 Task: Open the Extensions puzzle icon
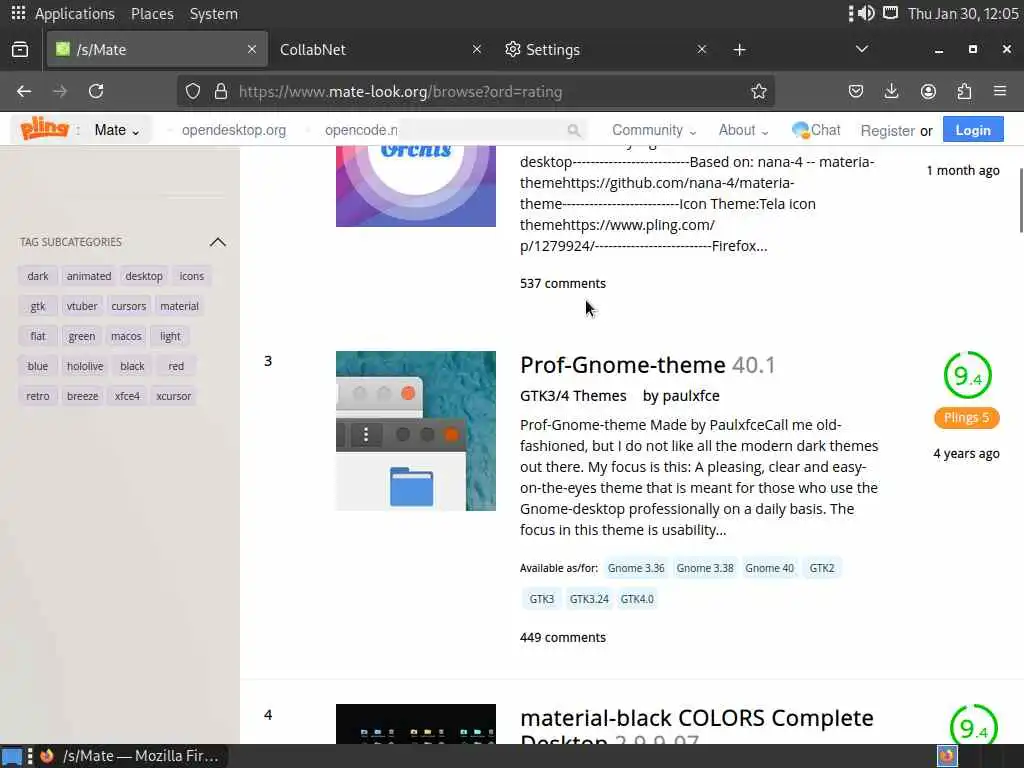pyautogui.click(x=964, y=91)
